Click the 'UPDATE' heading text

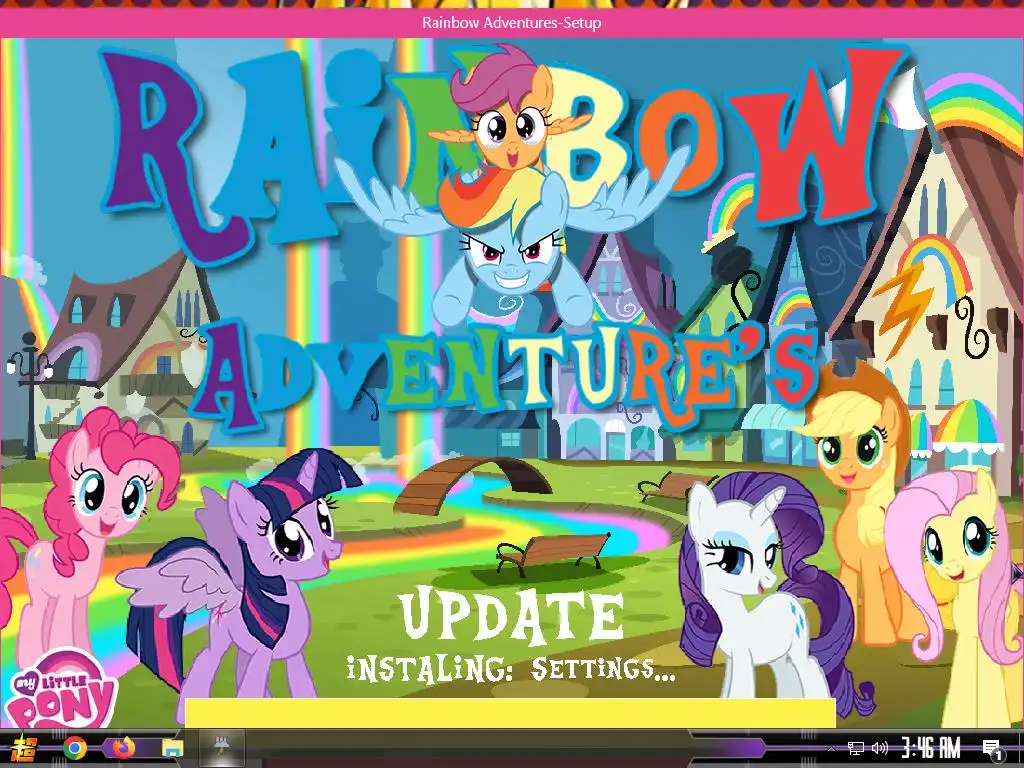point(513,615)
